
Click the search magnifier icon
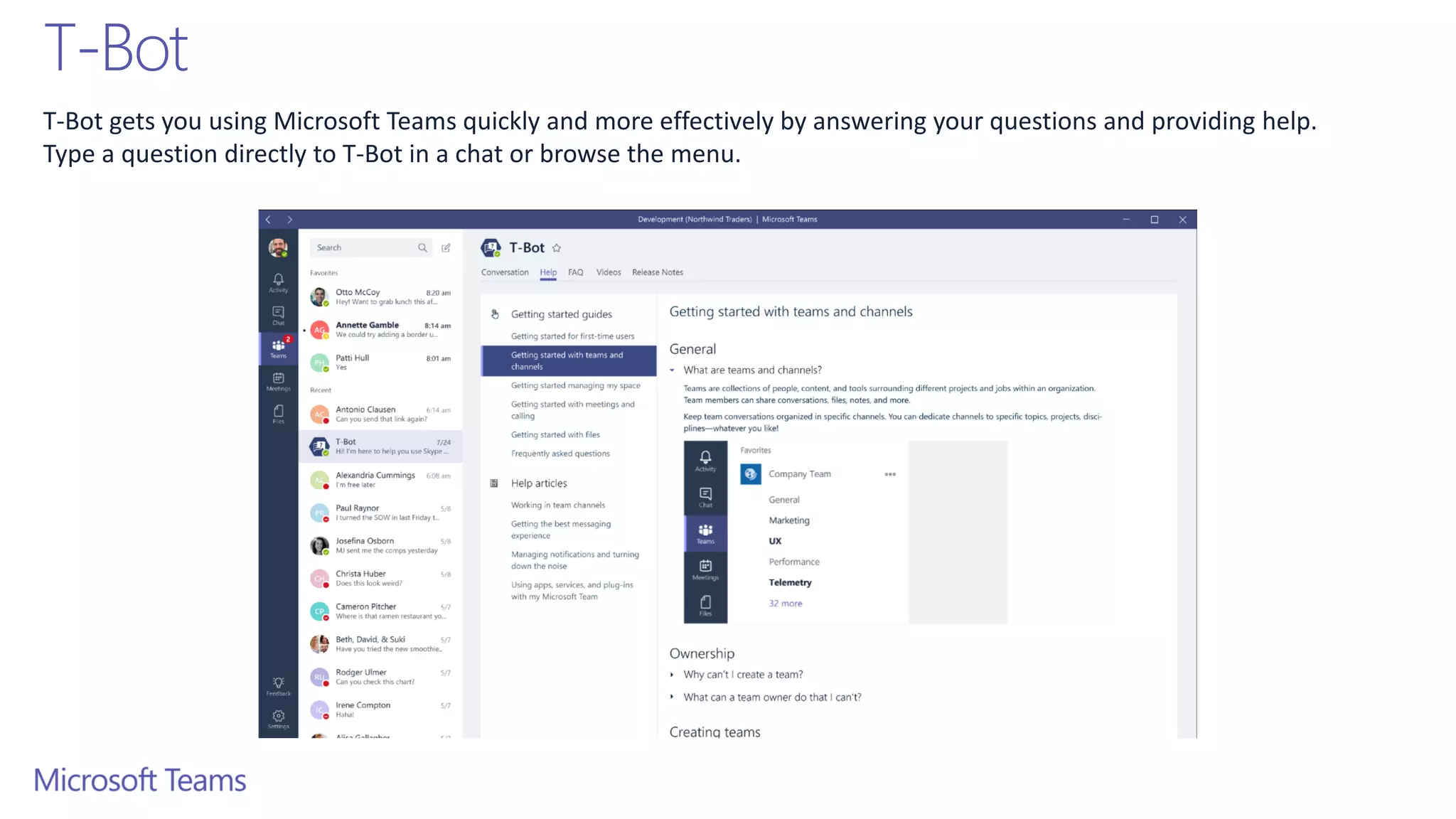tap(422, 247)
